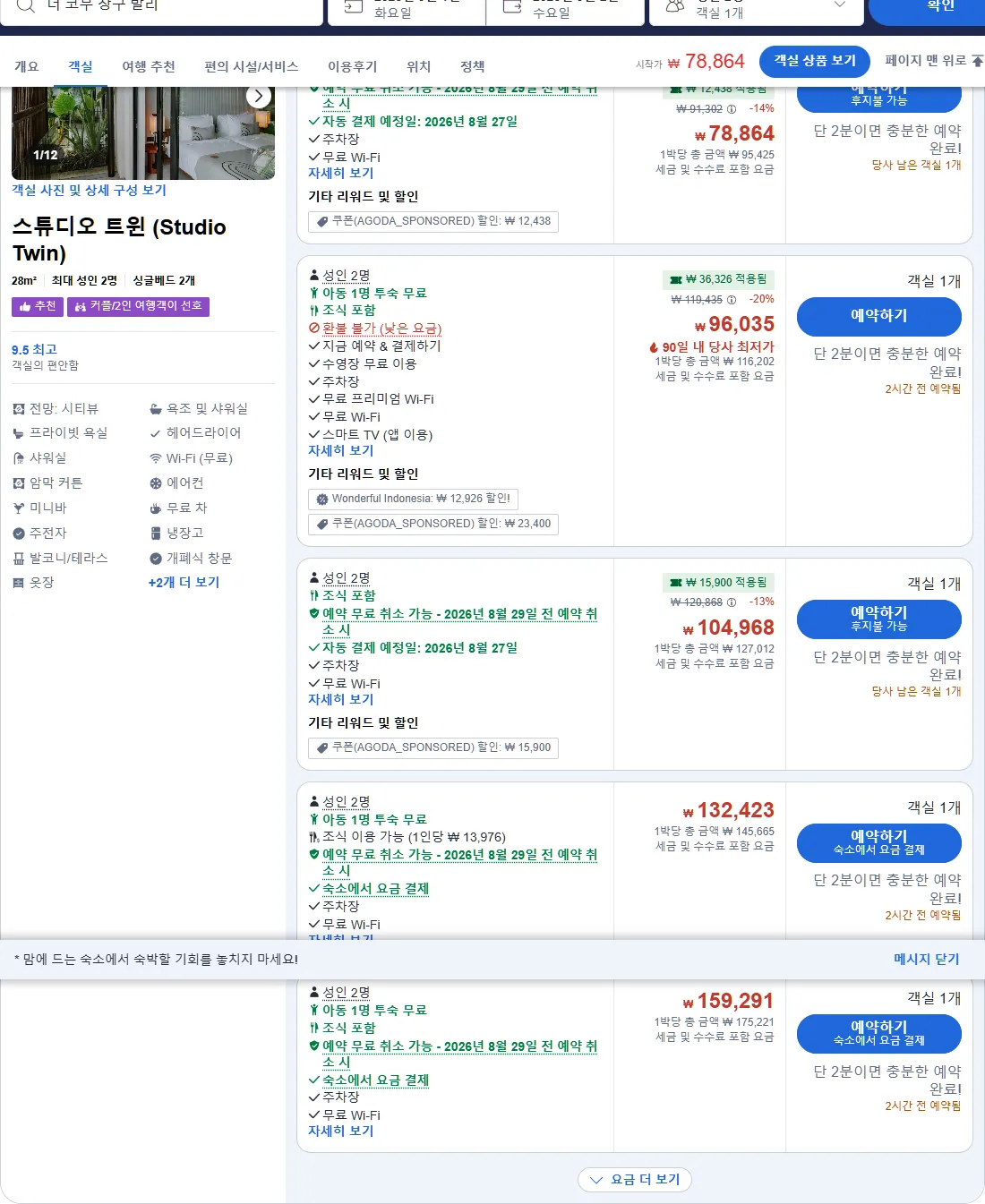This screenshot has height=1204, width=985.
Task: Click the Wonderful Indonesia discount tag
Action: click(414, 499)
